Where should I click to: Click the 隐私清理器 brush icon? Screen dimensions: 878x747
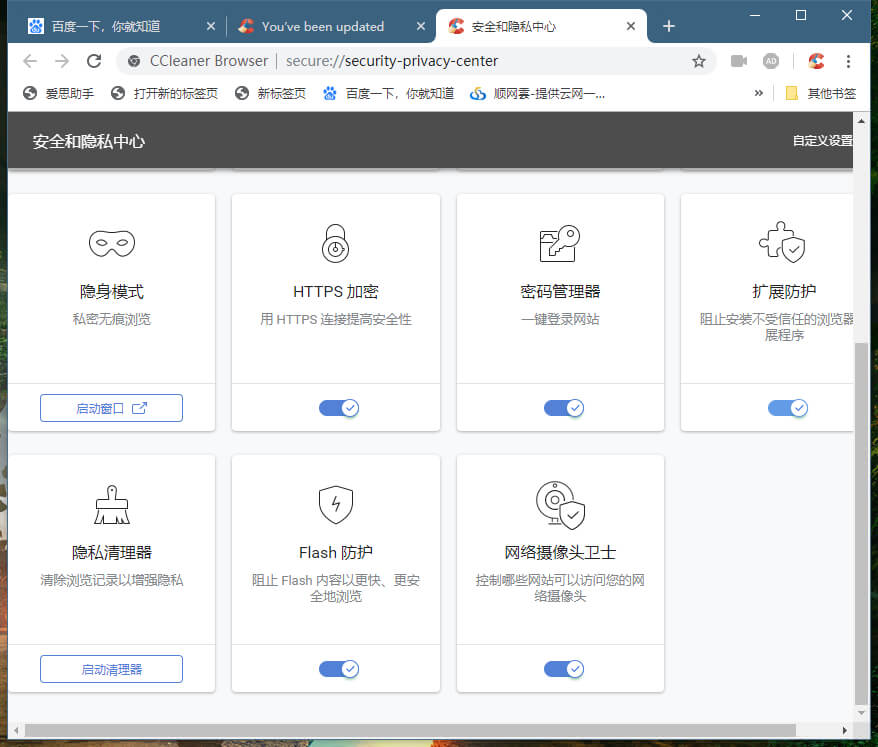point(112,505)
